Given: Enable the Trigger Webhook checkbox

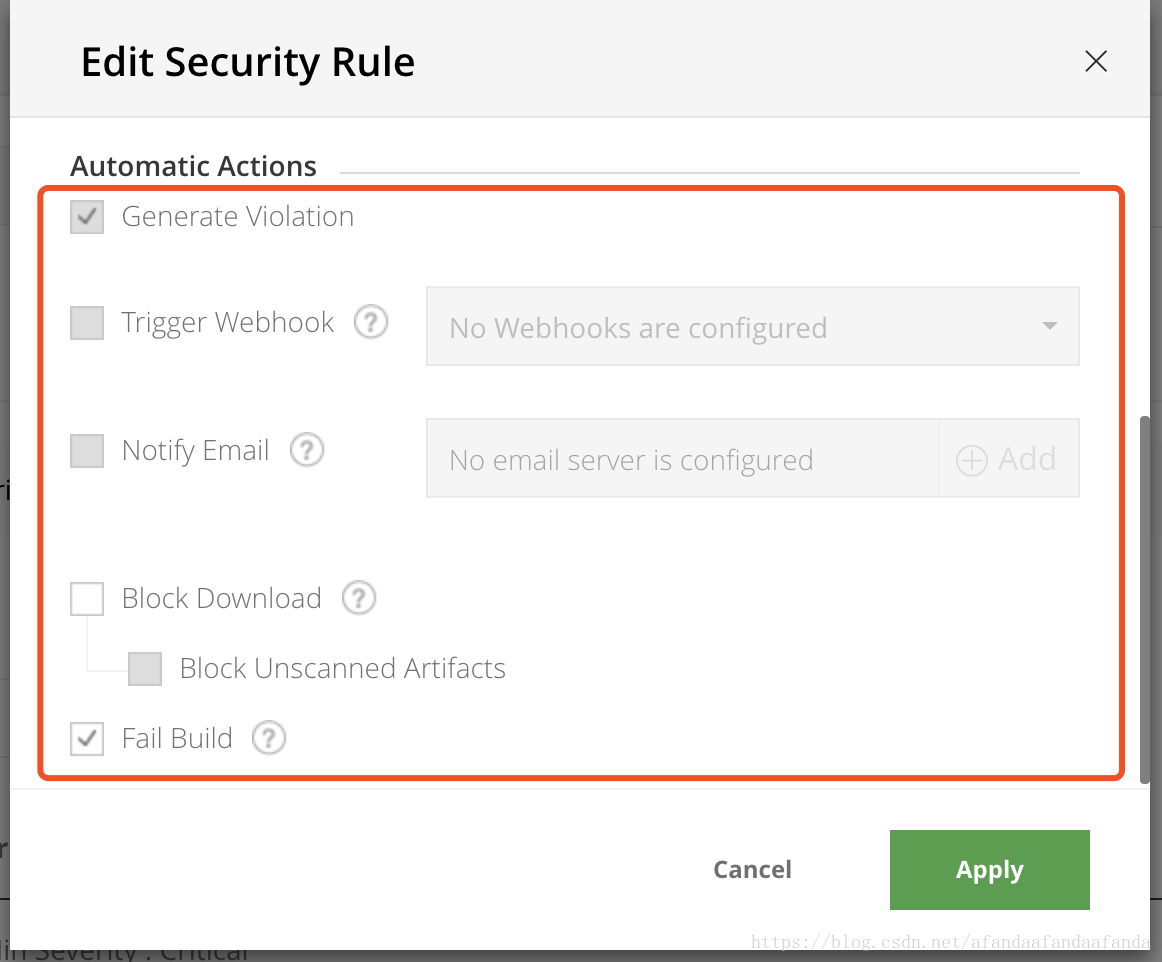Looking at the screenshot, I should 87,323.
